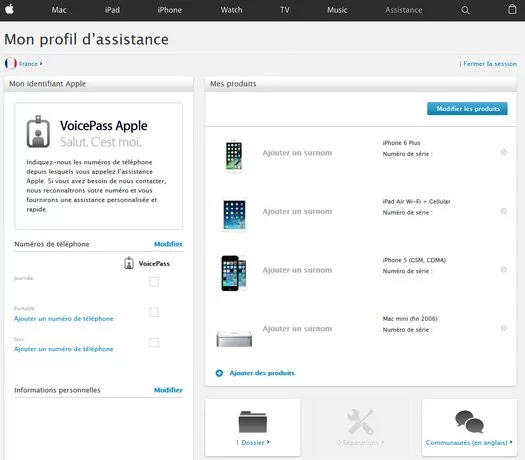Click the Modifier les produits button
This screenshot has width=525, height=460.
467,108
